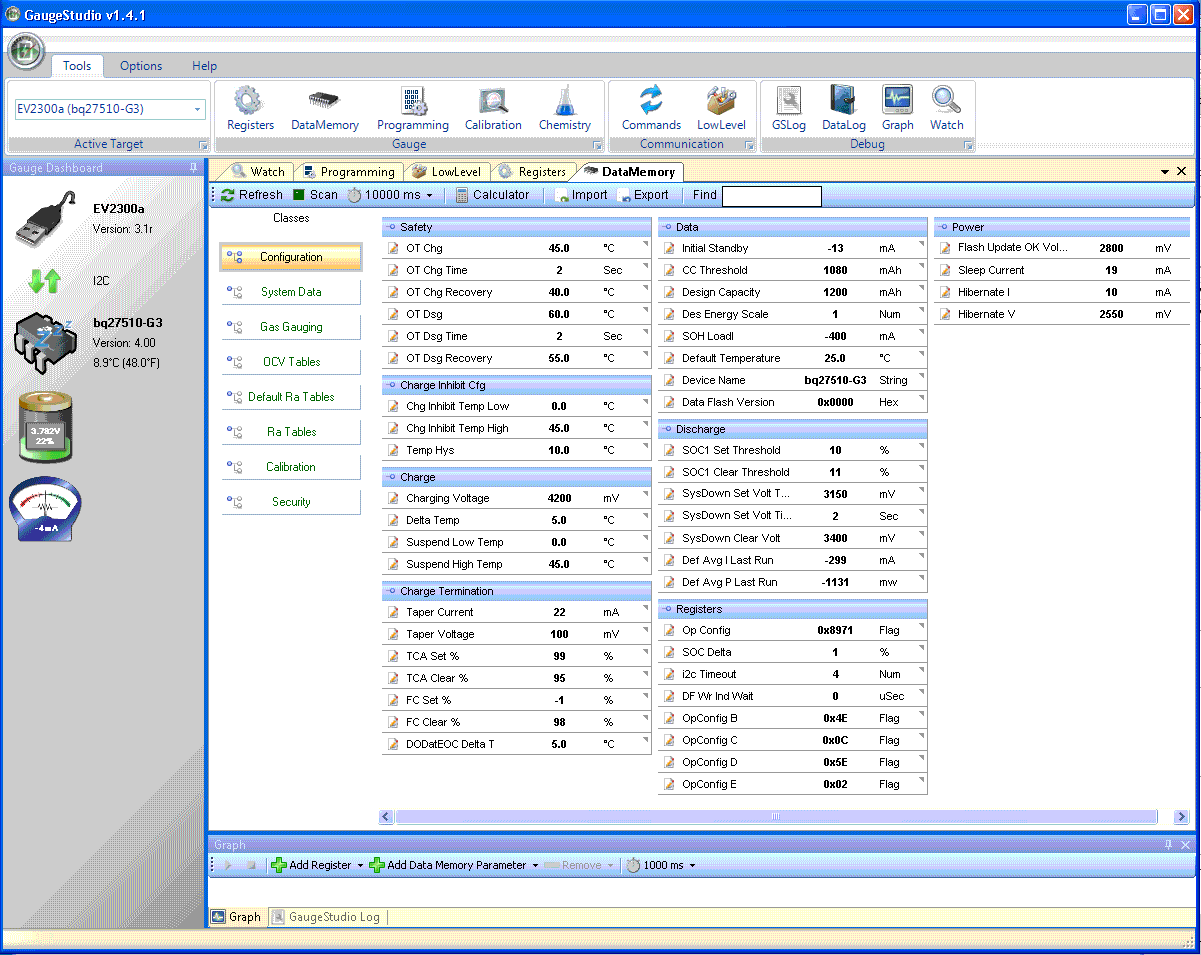Start Scan in the DataMemory toolbar
Image resolution: width=1201 pixels, height=955 pixels.
[x=315, y=195]
